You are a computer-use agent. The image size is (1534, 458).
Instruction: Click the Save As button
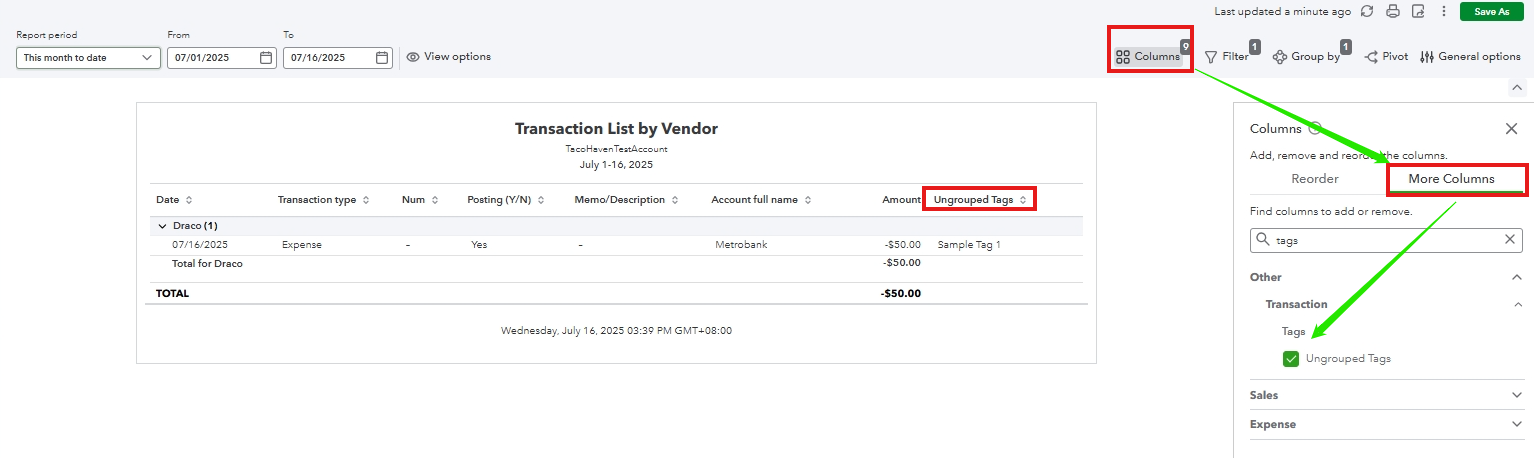tap(1491, 11)
